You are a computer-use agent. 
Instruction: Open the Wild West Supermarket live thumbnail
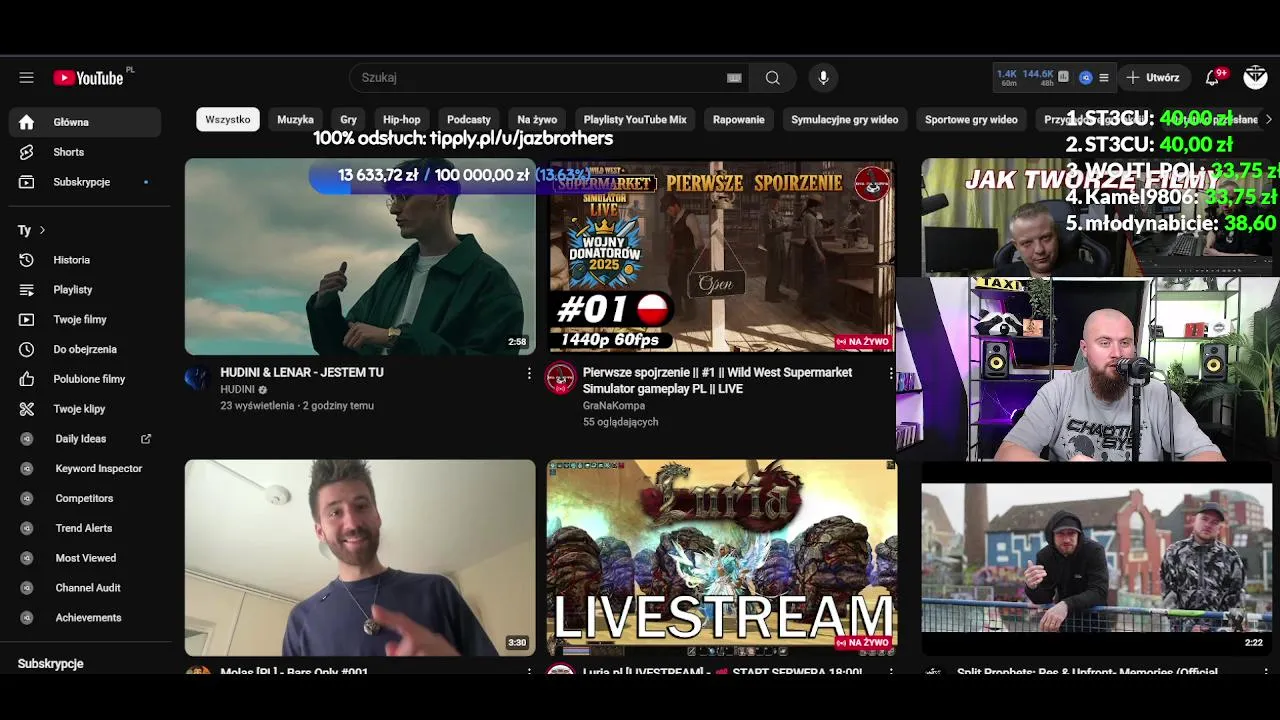(x=721, y=257)
